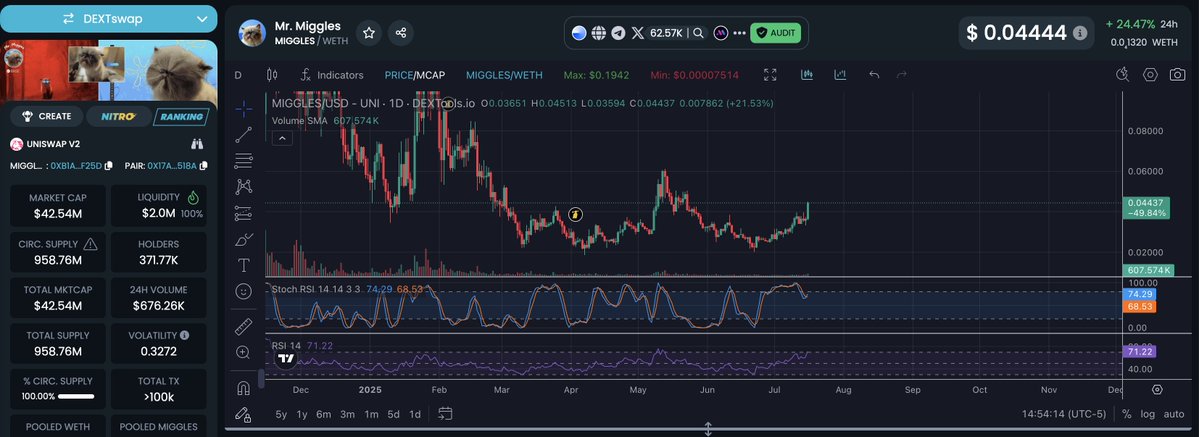1199x437 pixels.
Task: Toggle log scale mode
Action: [x=1148, y=414]
